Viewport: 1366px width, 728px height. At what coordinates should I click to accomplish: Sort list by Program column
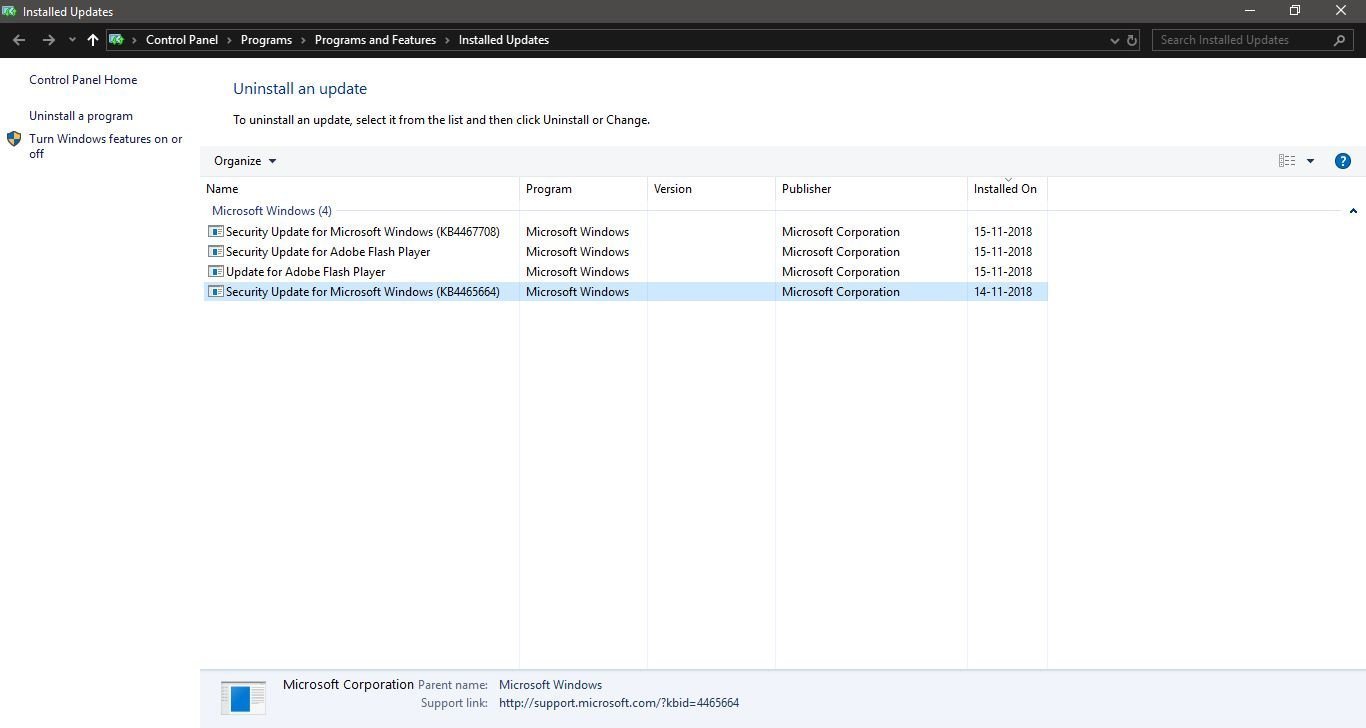coord(584,189)
